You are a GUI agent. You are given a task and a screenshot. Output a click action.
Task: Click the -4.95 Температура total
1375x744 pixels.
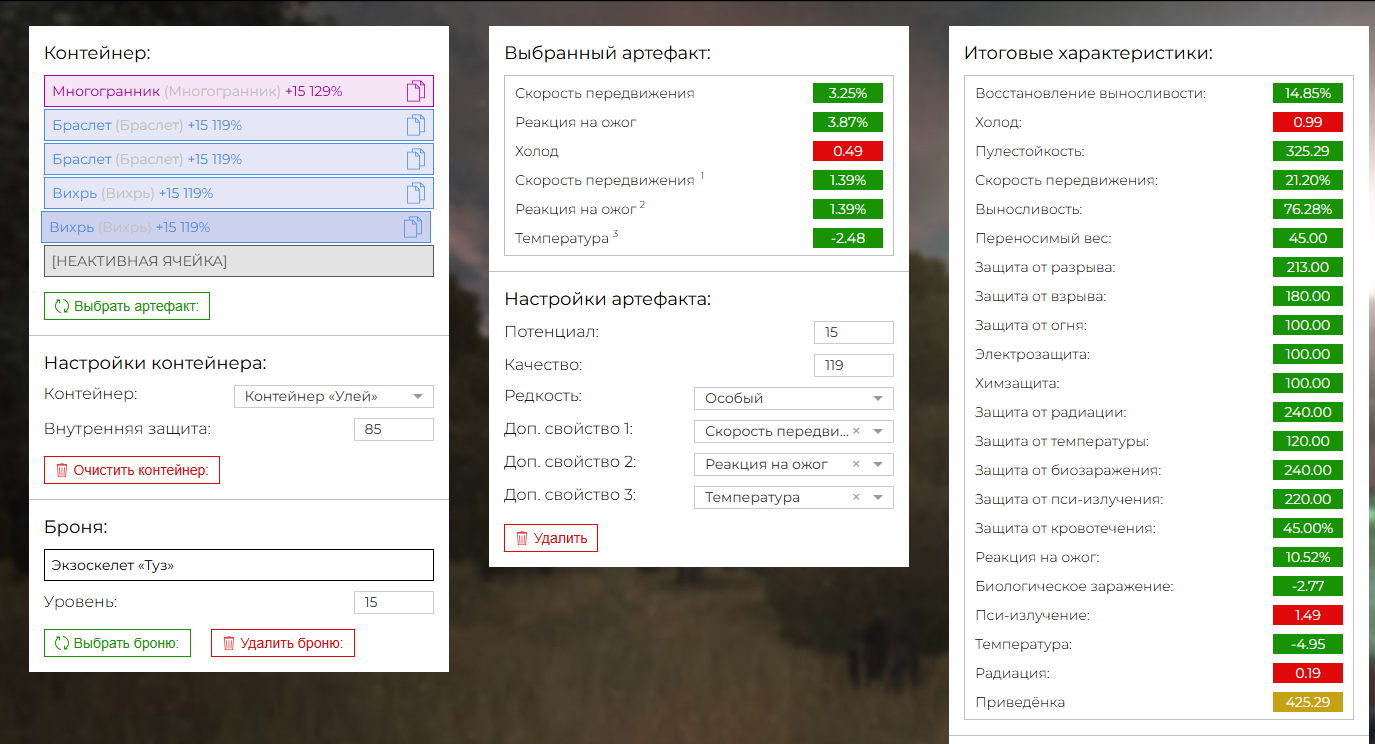1308,644
